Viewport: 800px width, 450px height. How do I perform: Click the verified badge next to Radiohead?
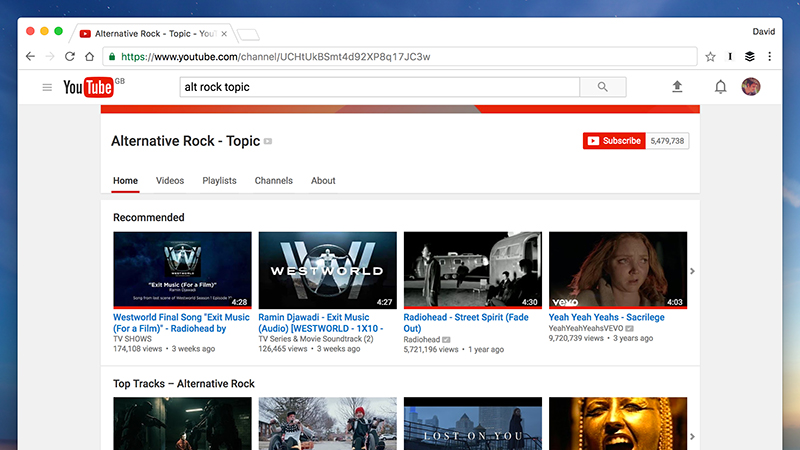pyautogui.click(x=446, y=340)
